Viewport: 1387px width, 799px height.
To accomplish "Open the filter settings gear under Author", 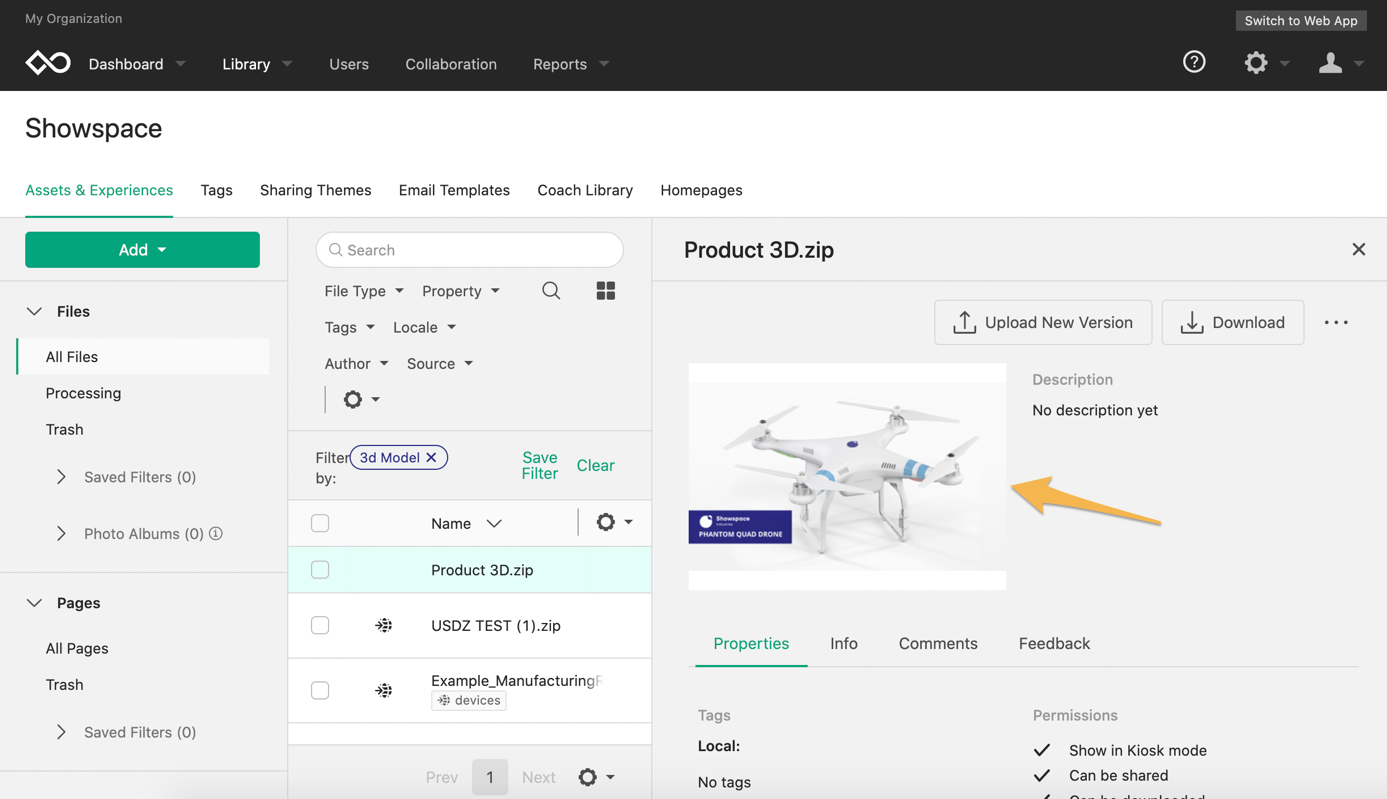I will pyautogui.click(x=353, y=400).
